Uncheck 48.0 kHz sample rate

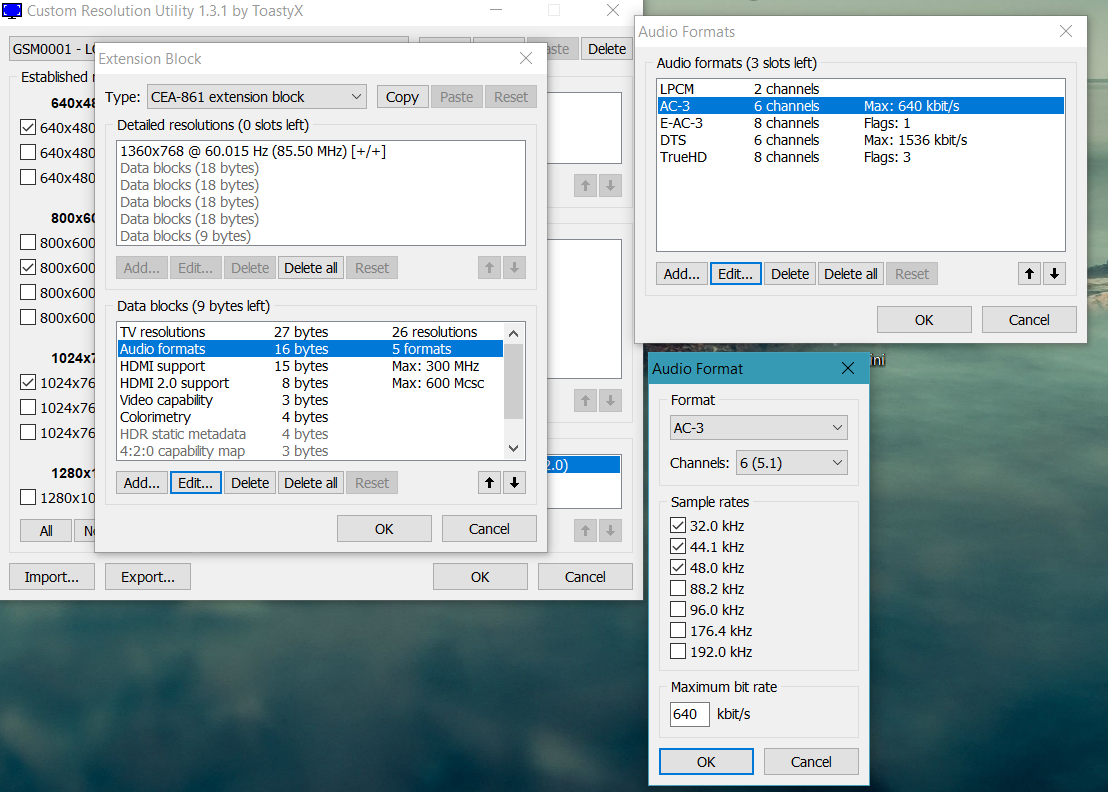[678, 567]
